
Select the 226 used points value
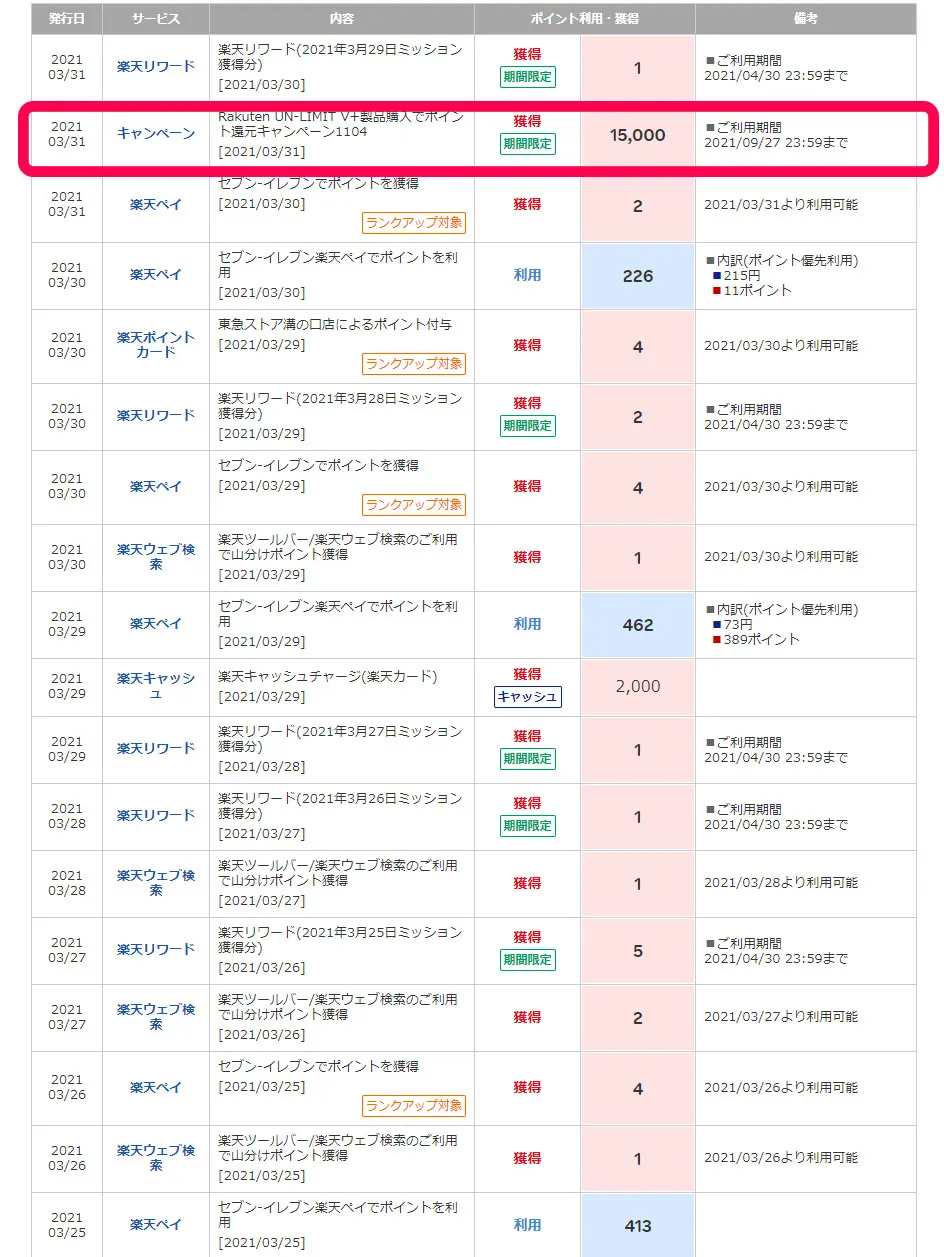(x=638, y=276)
